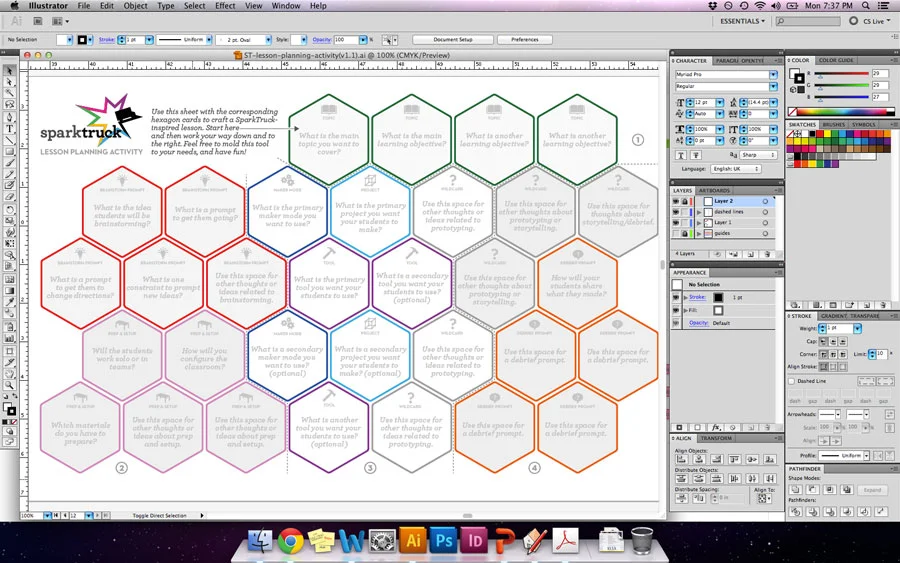Unlock the guides layer
The width and height of the screenshot is (900, 563).
pyautogui.click(x=685, y=234)
